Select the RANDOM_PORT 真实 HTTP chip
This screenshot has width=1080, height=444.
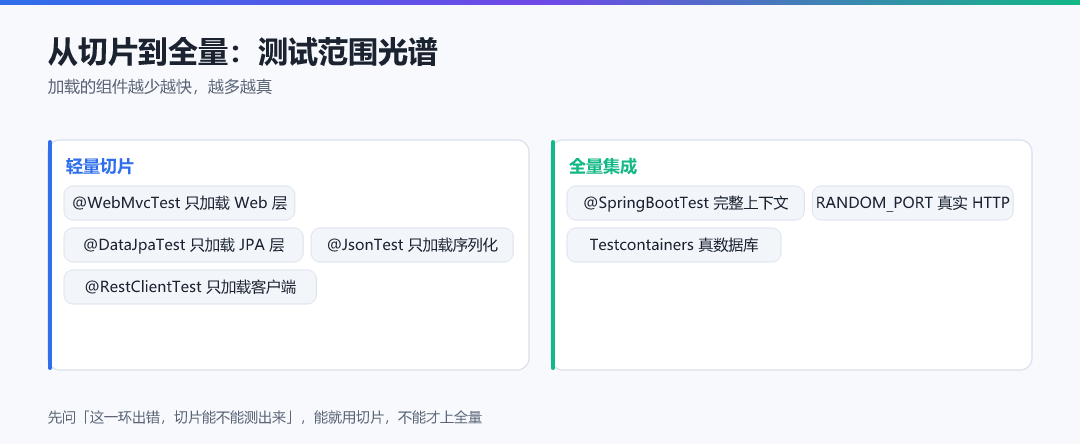click(913, 203)
